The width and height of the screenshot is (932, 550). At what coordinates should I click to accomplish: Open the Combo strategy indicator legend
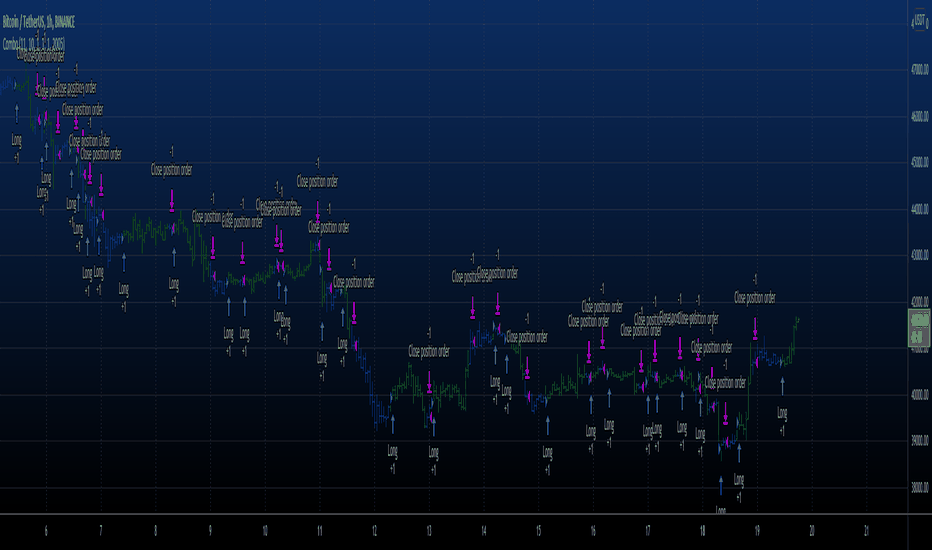pyautogui.click(x=33, y=43)
